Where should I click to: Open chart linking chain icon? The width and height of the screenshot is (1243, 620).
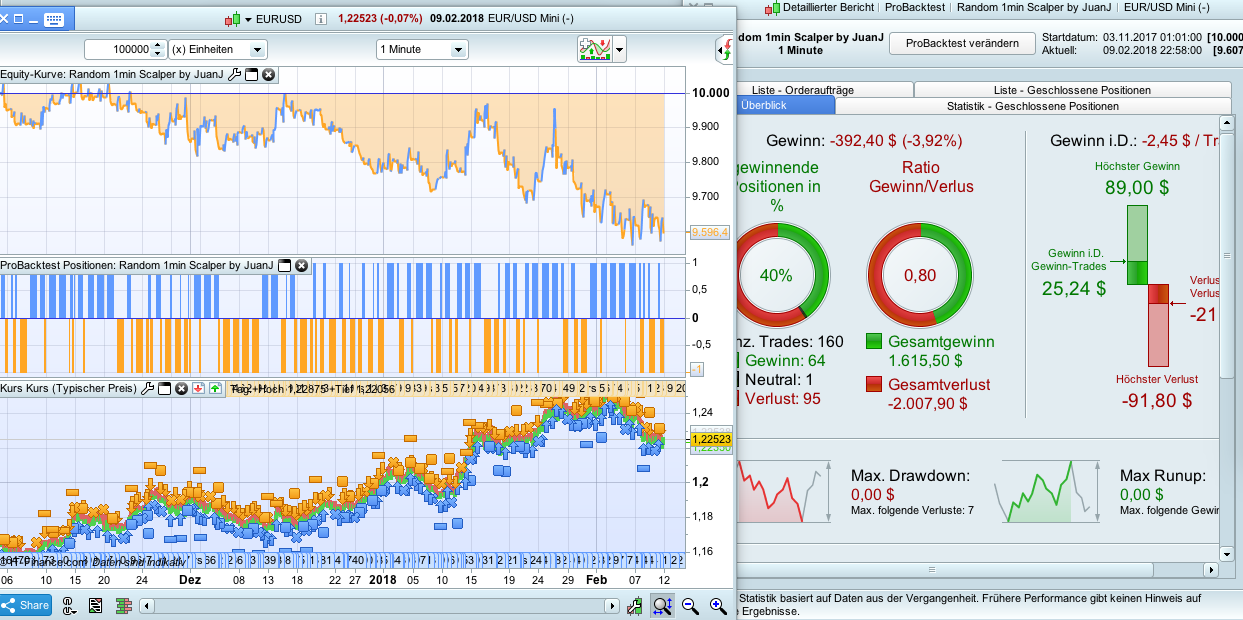pyautogui.click(x=70, y=605)
